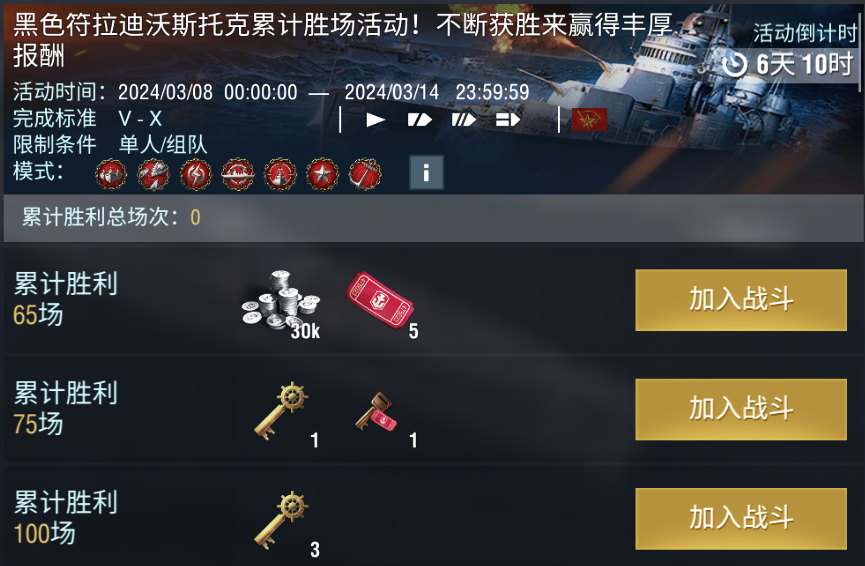The height and width of the screenshot is (566, 865).
Task: Click the red Soviet nation flag
Action: pos(589,120)
